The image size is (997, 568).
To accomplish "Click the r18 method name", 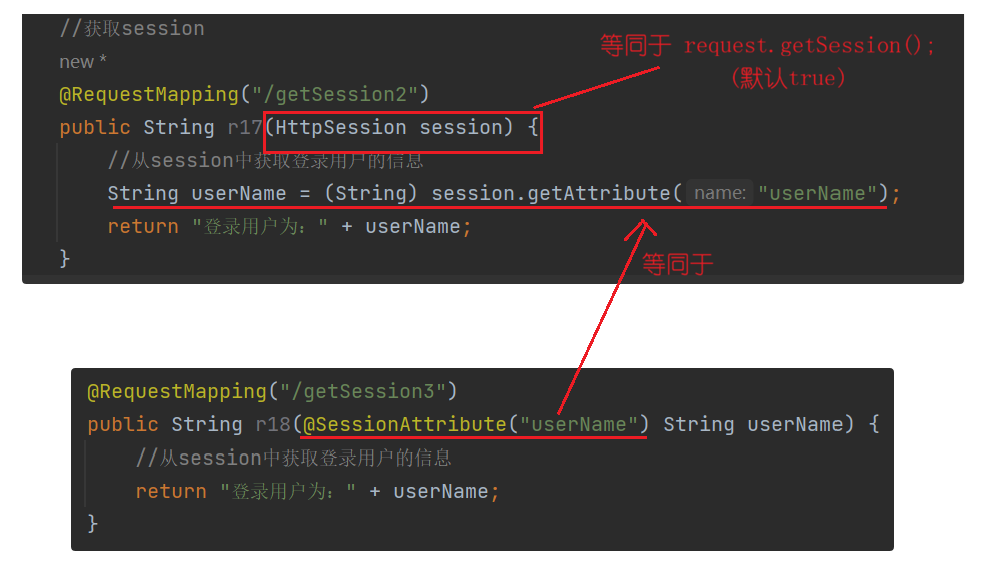I will (x=273, y=425).
